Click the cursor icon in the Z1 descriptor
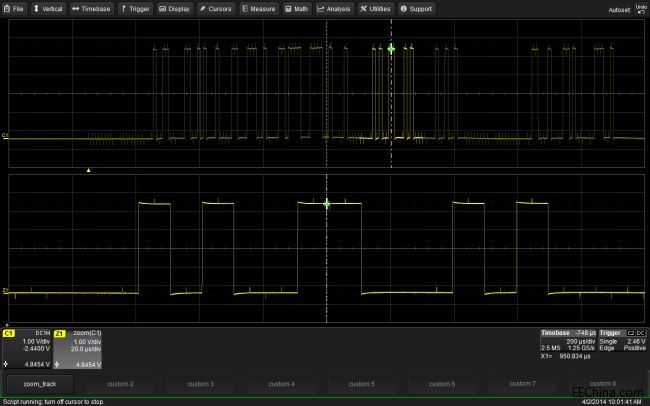The image size is (650, 406). pyautogui.click(x=57, y=365)
